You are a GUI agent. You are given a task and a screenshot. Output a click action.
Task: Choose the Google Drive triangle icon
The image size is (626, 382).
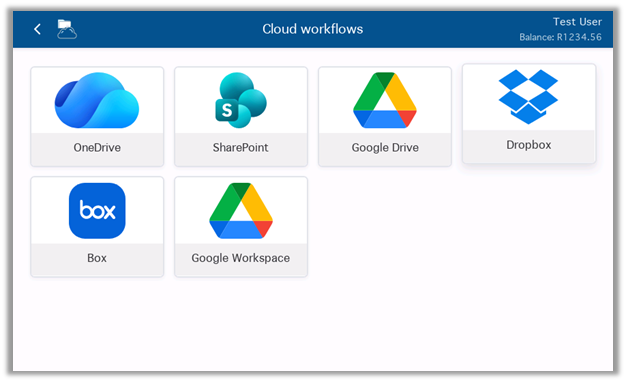pyautogui.click(x=385, y=100)
